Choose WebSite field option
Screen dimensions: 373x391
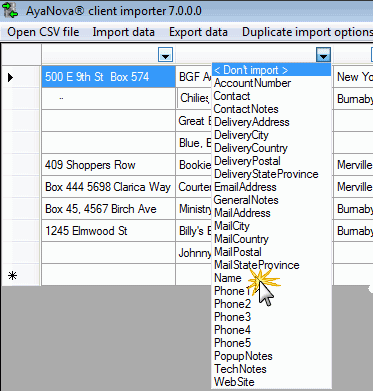tap(271, 382)
